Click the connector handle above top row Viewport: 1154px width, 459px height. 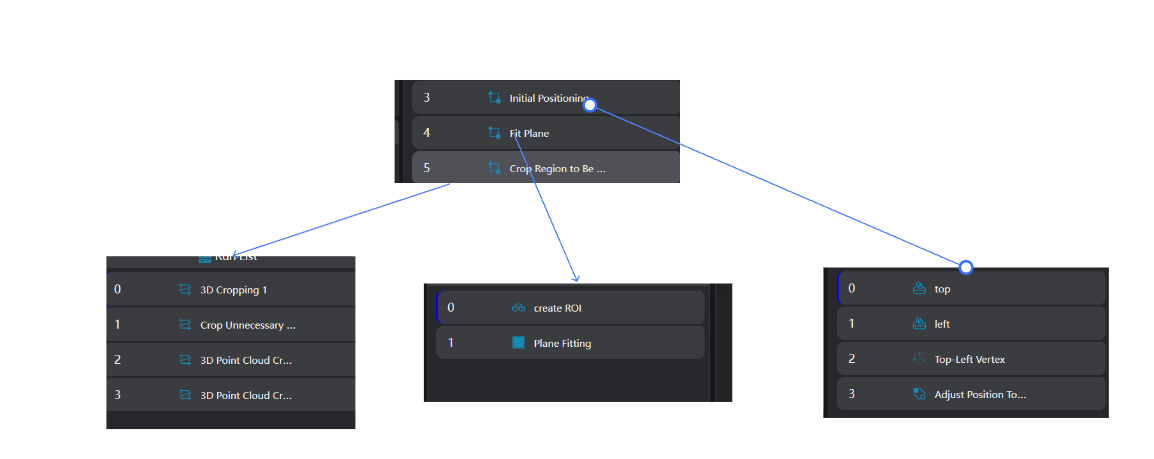pyautogui.click(x=966, y=267)
